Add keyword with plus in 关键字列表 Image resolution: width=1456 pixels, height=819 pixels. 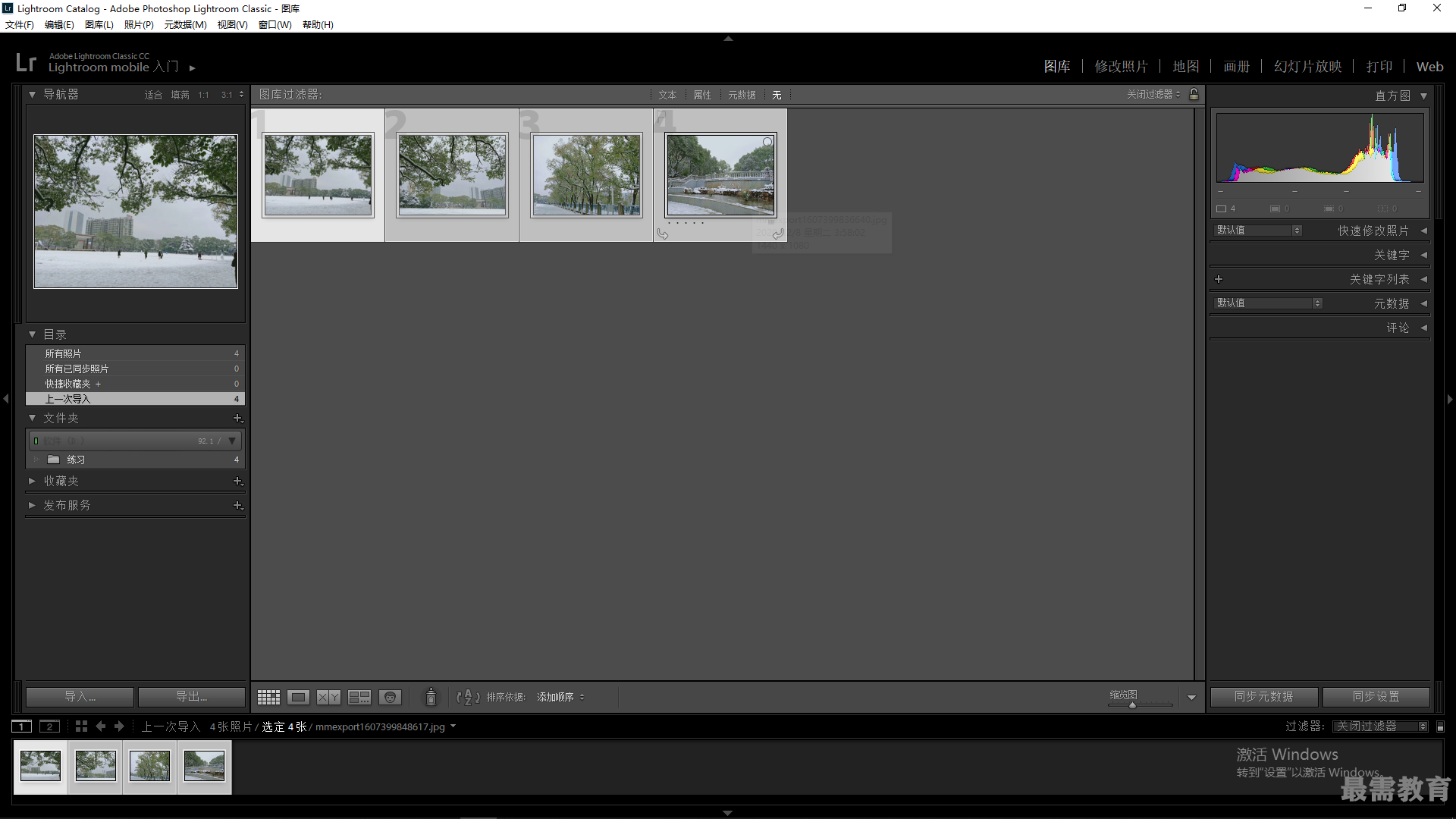click(x=1219, y=279)
